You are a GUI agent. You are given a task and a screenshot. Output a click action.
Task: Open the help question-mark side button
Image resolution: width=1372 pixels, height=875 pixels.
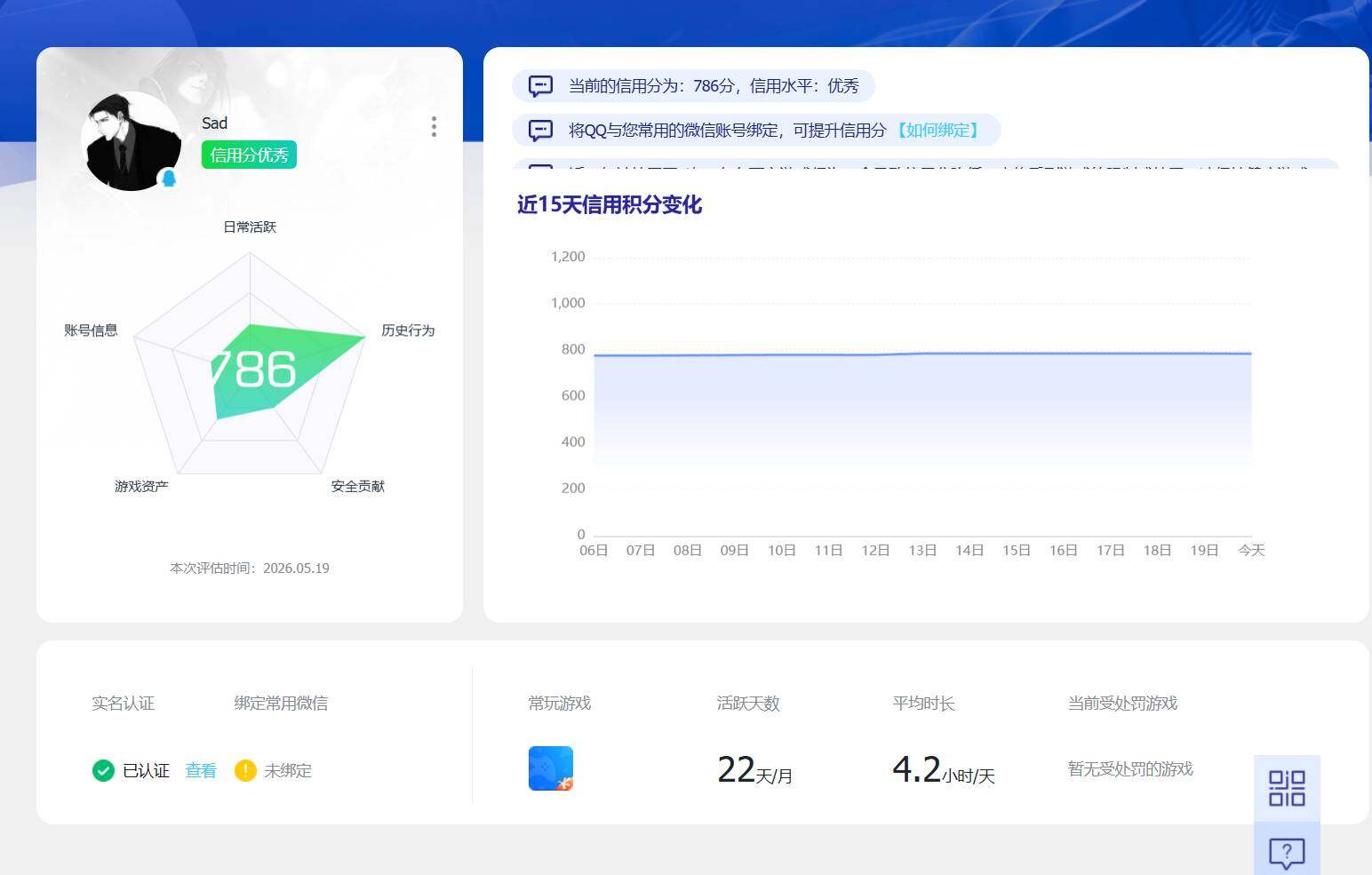(1287, 852)
